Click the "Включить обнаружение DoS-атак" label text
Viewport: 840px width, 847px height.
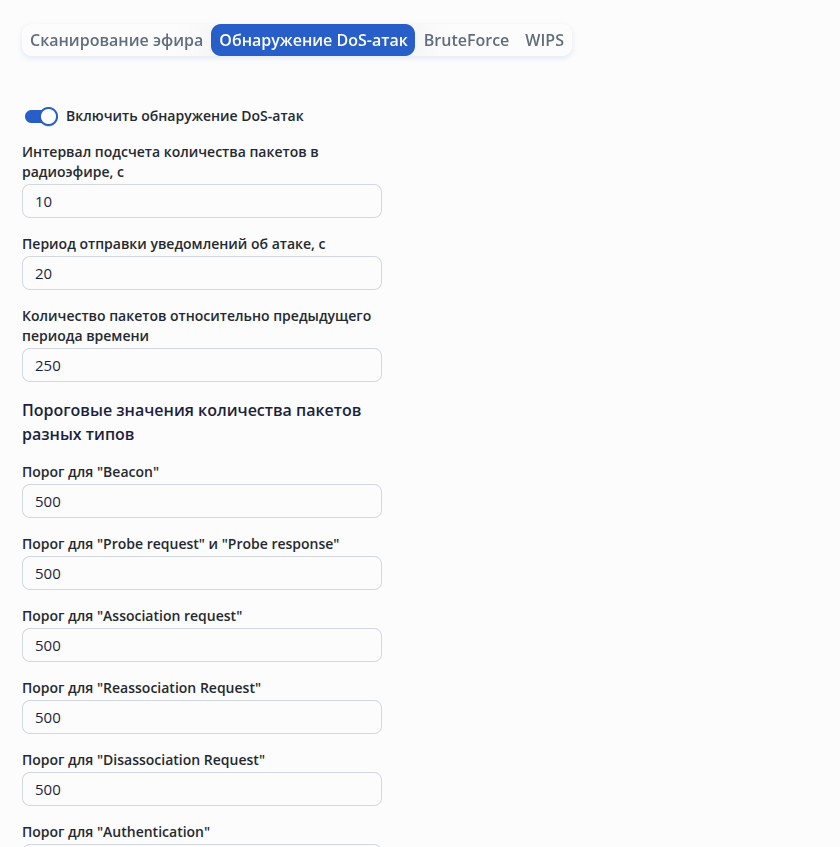pos(185,116)
